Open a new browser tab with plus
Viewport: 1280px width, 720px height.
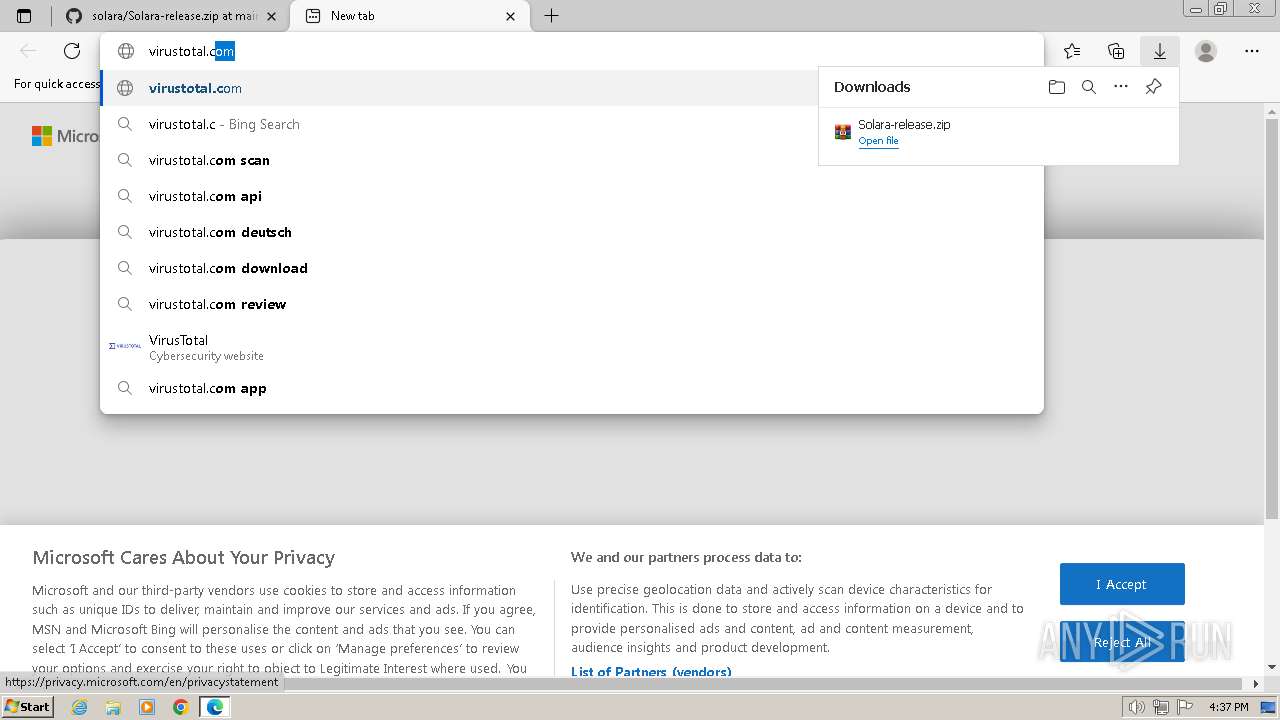(551, 16)
